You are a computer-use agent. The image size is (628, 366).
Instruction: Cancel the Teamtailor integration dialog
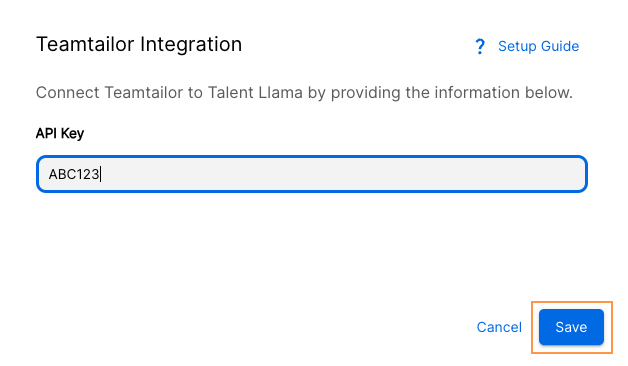point(499,327)
